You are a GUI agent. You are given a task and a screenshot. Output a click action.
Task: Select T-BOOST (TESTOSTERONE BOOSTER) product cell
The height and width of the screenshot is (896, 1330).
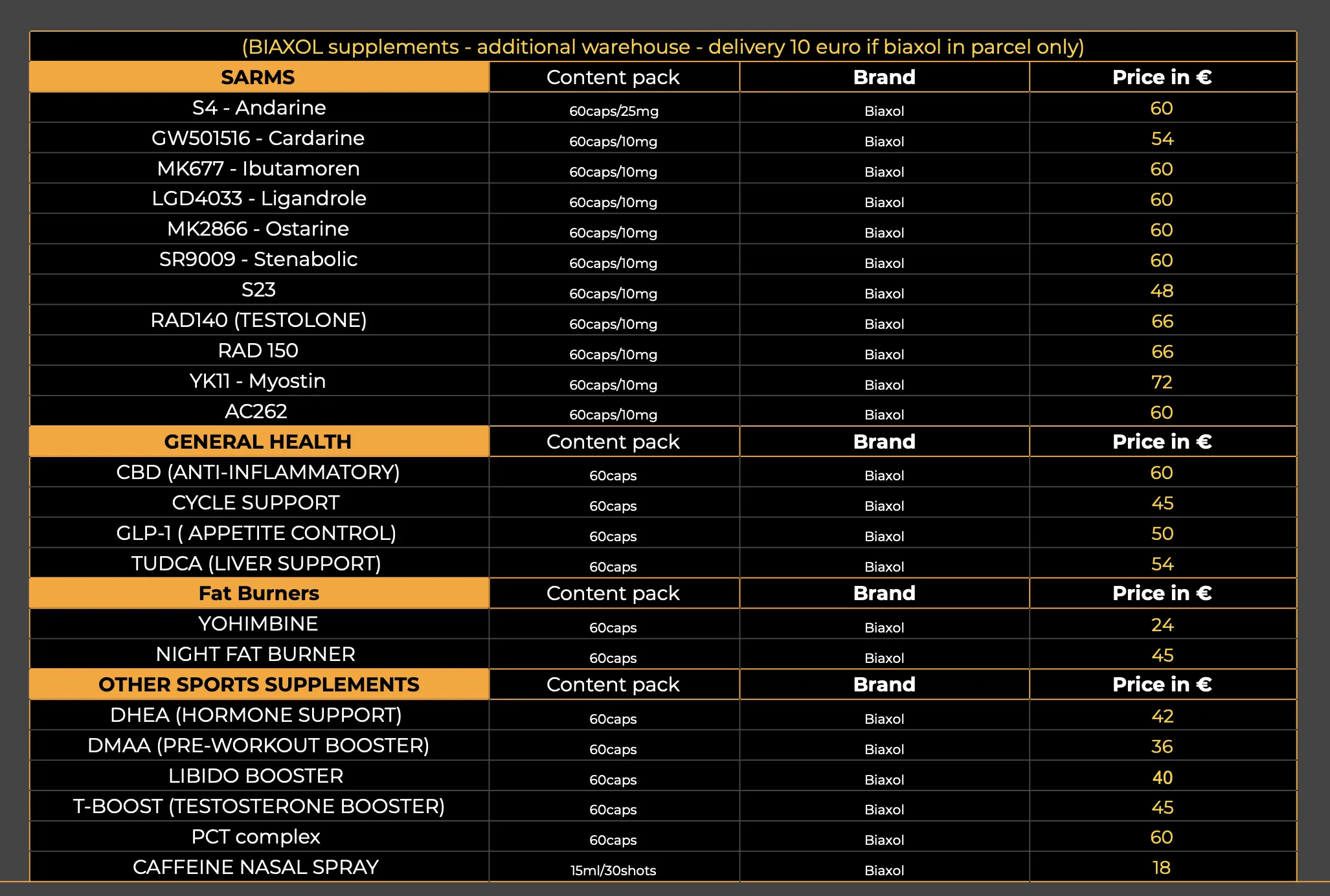(x=259, y=806)
